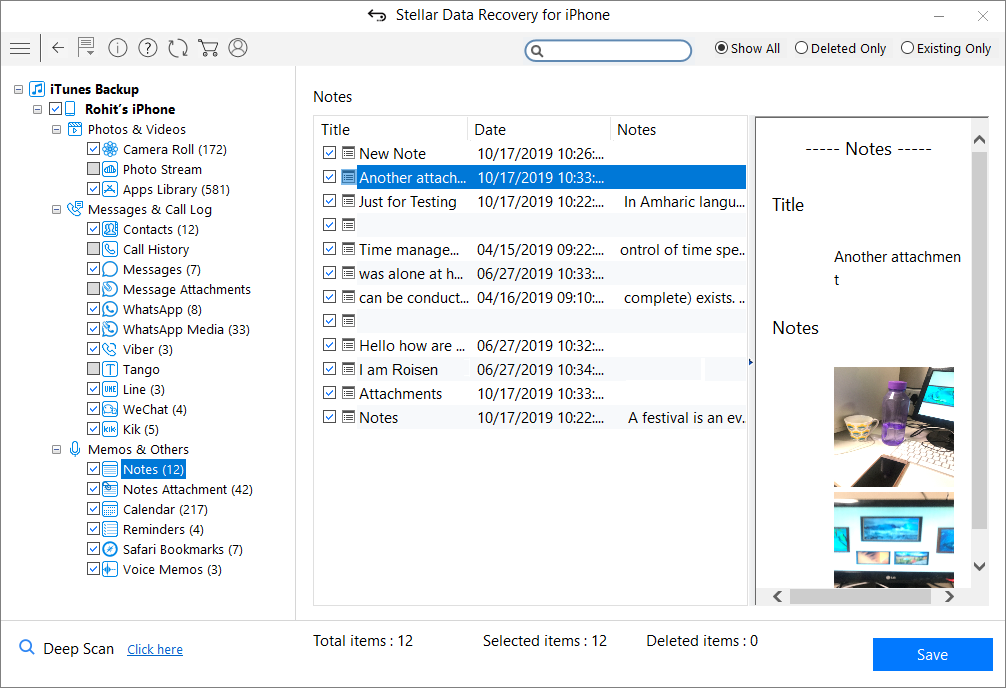
Task: Select the Deleted Only radio button
Action: (x=840, y=48)
